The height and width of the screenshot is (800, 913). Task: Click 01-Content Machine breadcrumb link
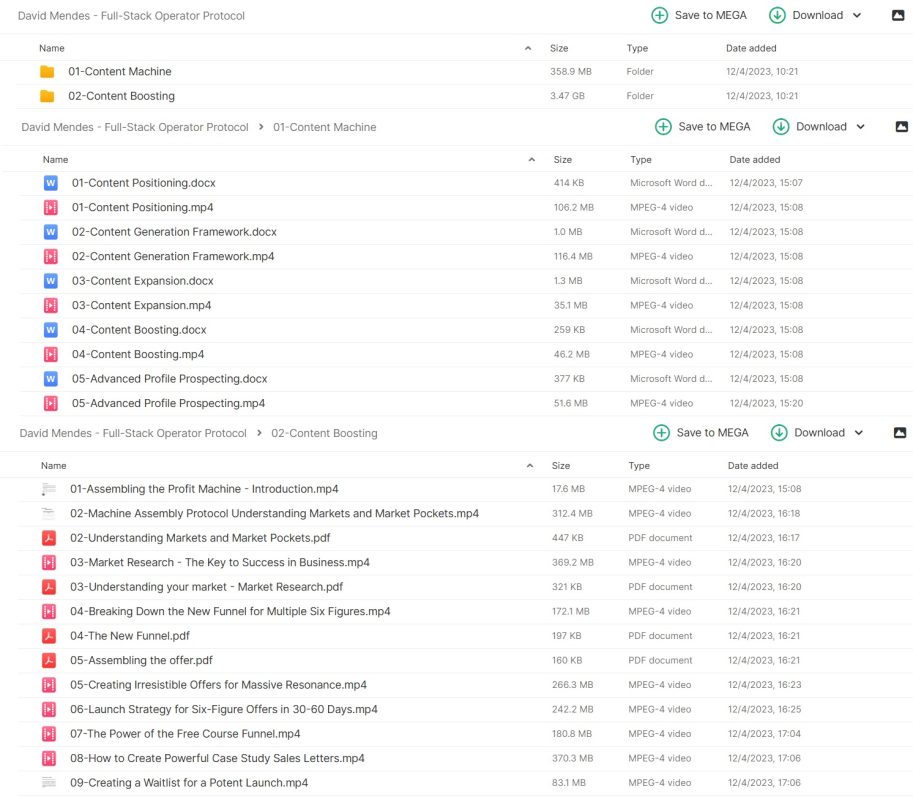324,127
